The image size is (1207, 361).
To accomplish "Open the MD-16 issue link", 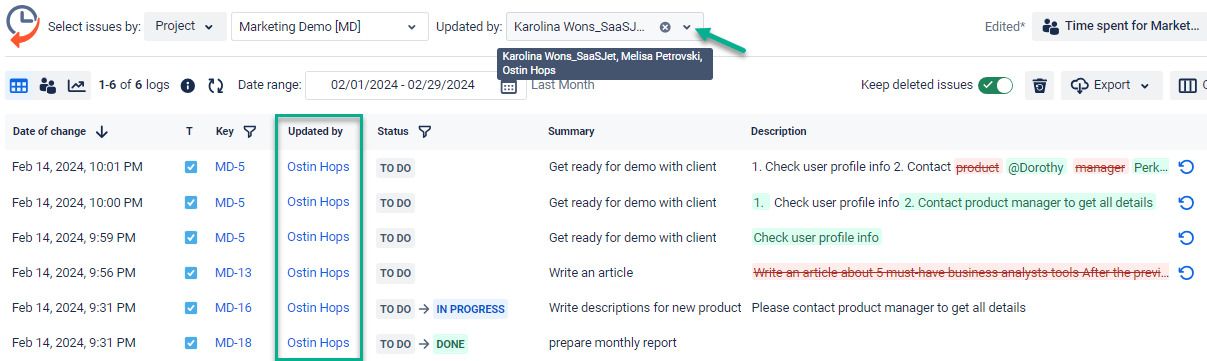I will (x=233, y=308).
